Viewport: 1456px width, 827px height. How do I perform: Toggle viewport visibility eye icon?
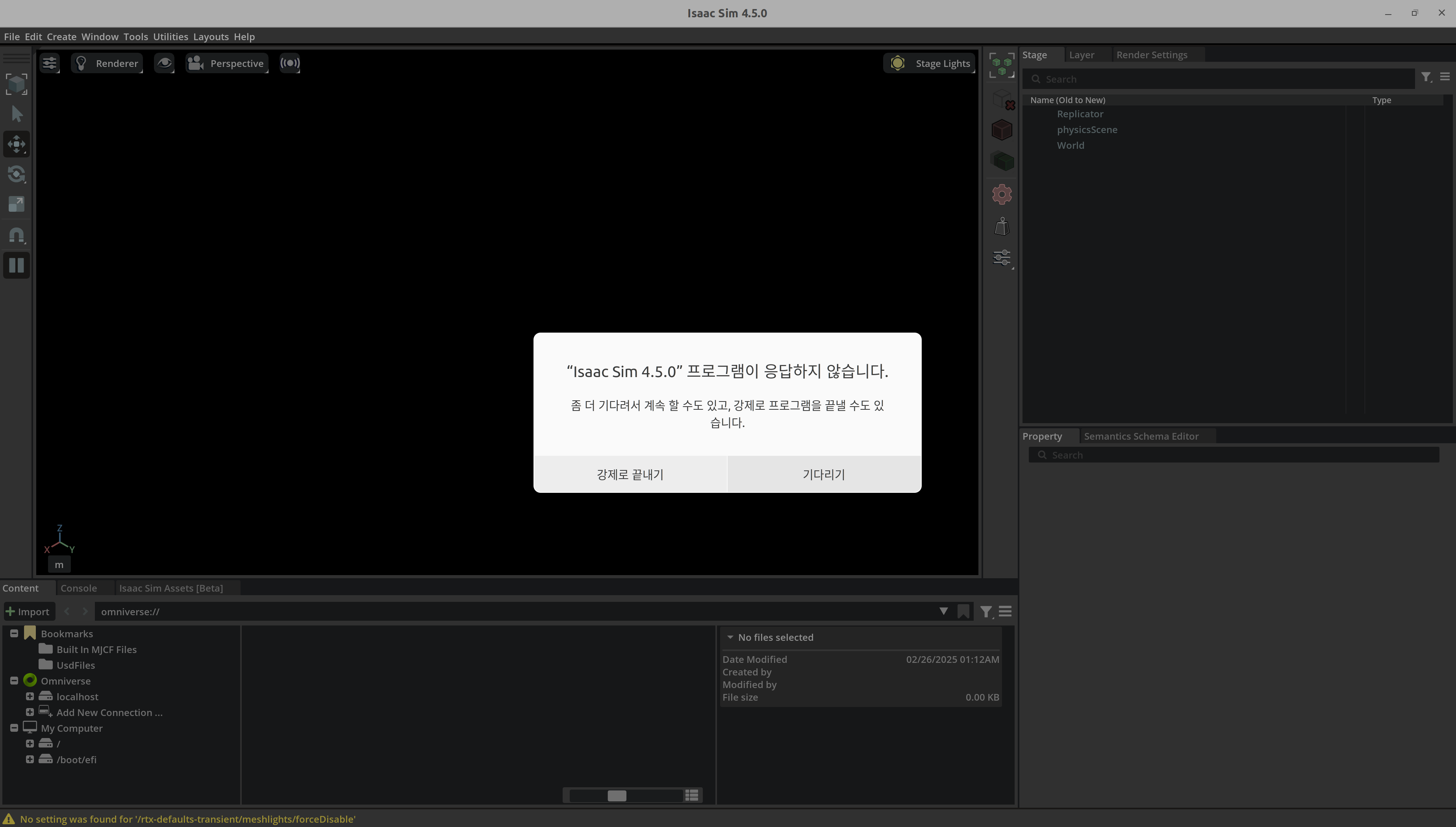164,63
